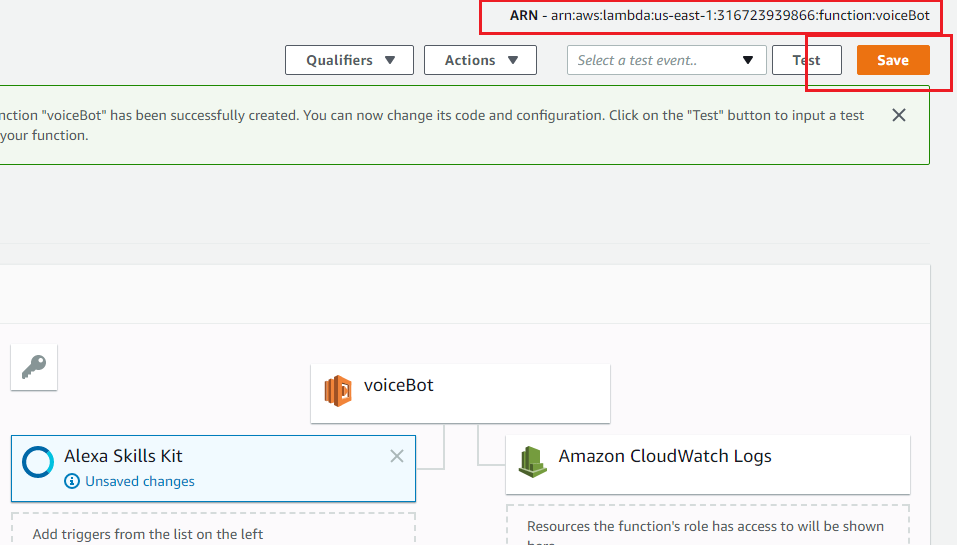Screen dimensions: 957x545
Task: Click the key permissions icon
Action: 34,367
